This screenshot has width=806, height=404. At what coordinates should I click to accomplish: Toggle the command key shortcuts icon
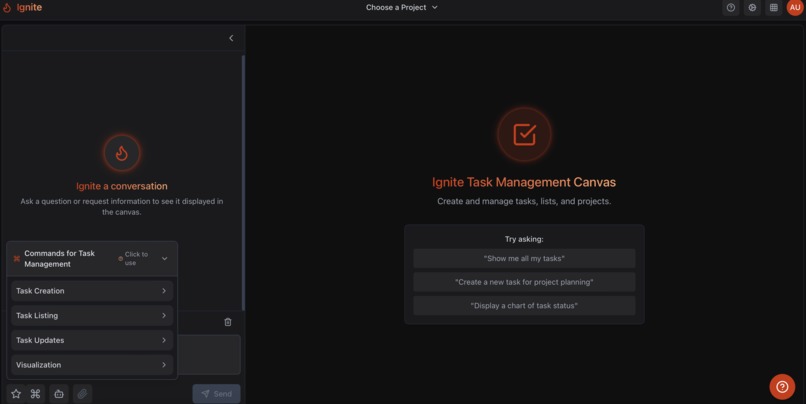point(35,394)
